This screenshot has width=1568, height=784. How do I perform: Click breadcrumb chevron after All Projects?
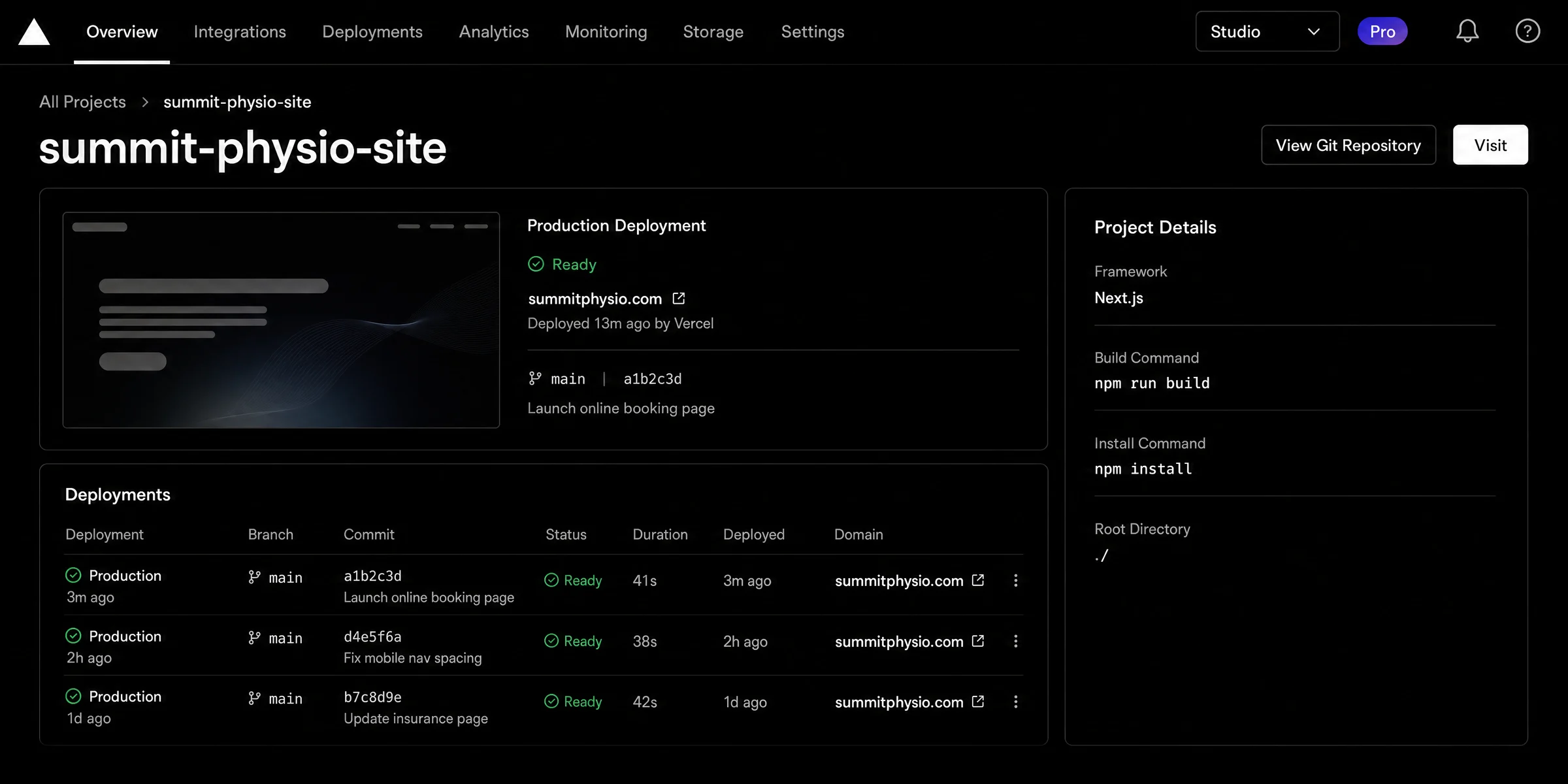[145, 103]
